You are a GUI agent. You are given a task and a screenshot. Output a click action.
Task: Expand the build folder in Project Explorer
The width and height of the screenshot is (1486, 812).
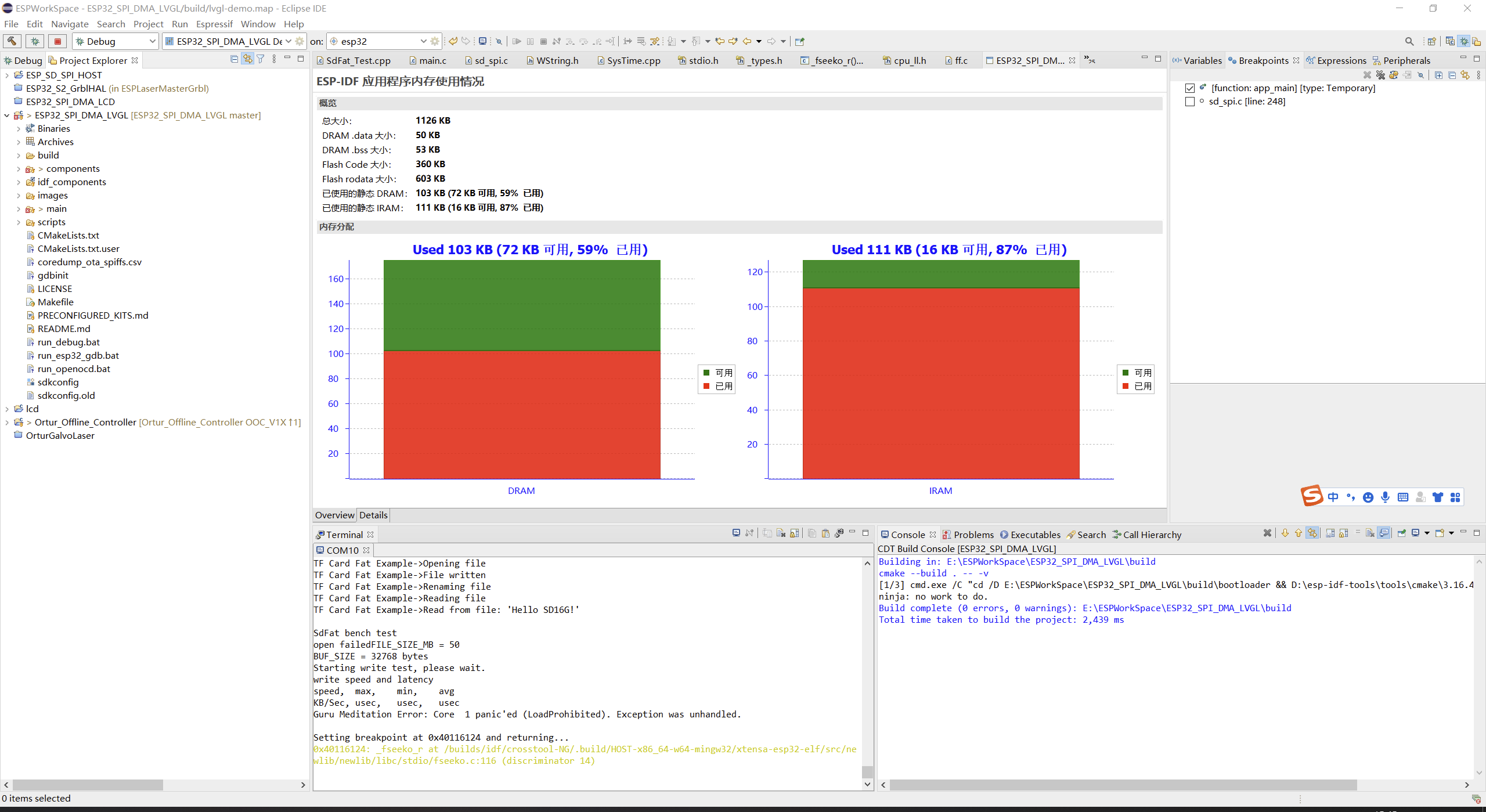(18, 155)
